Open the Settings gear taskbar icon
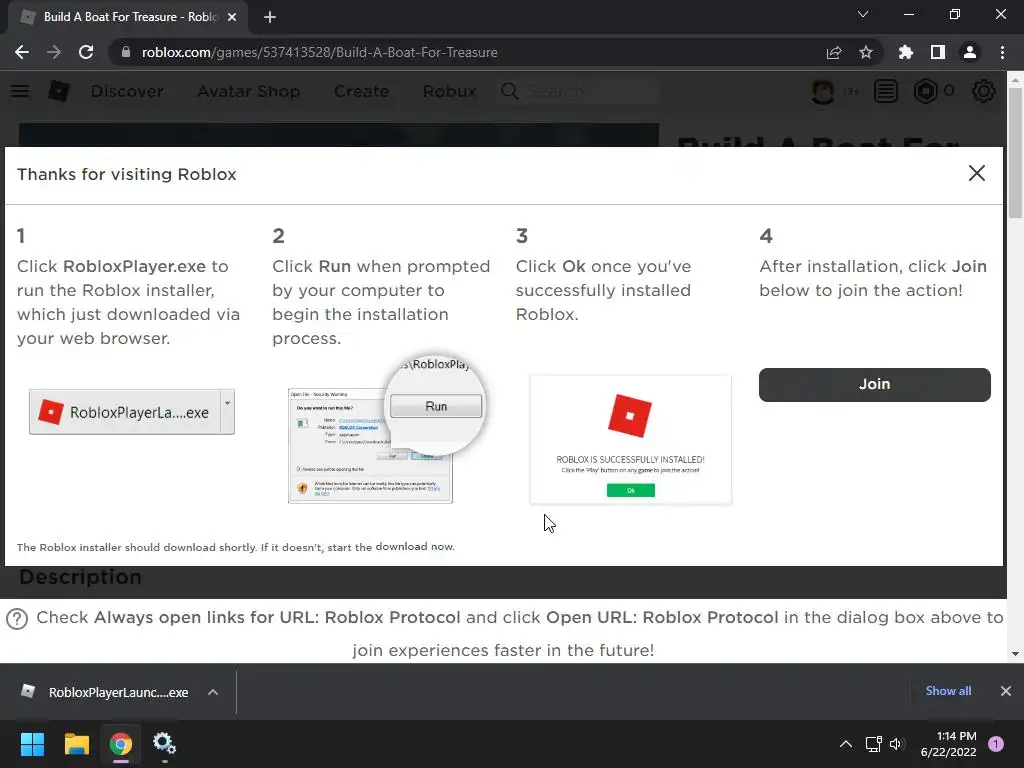1024x768 pixels. [164, 744]
